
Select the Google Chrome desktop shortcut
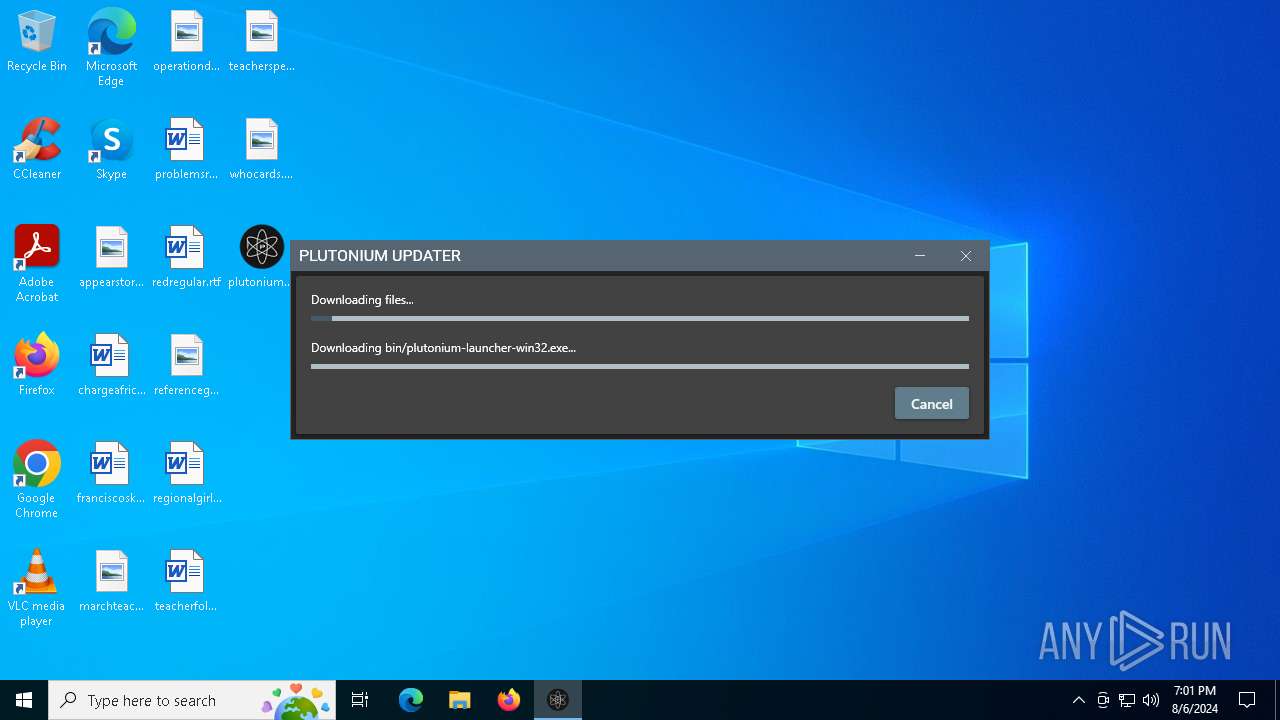click(x=37, y=480)
